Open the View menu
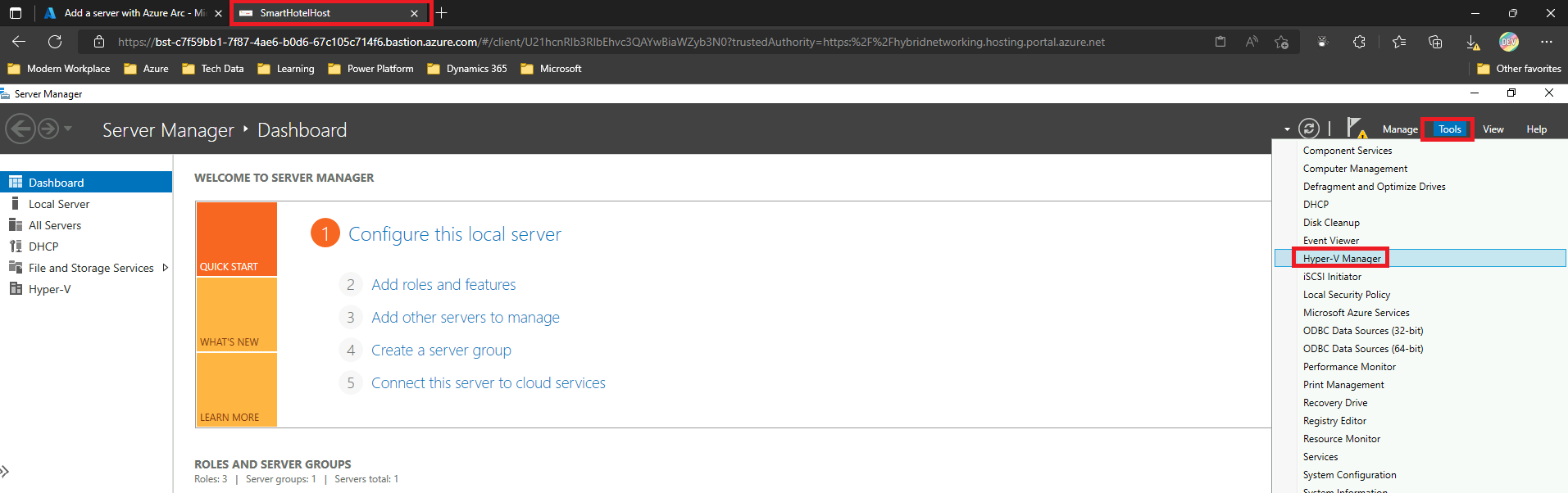1568x493 pixels. click(x=1493, y=129)
